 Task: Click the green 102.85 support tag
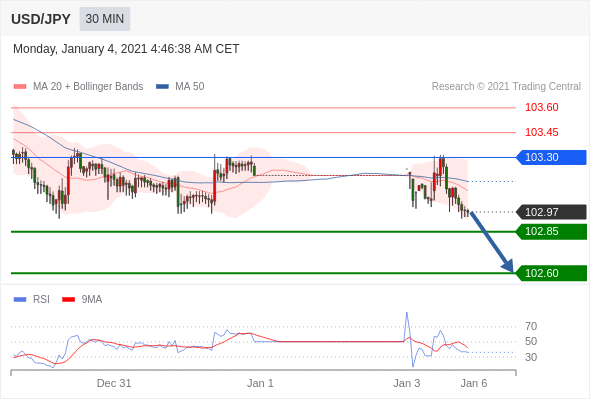click(x=551, y=231)
